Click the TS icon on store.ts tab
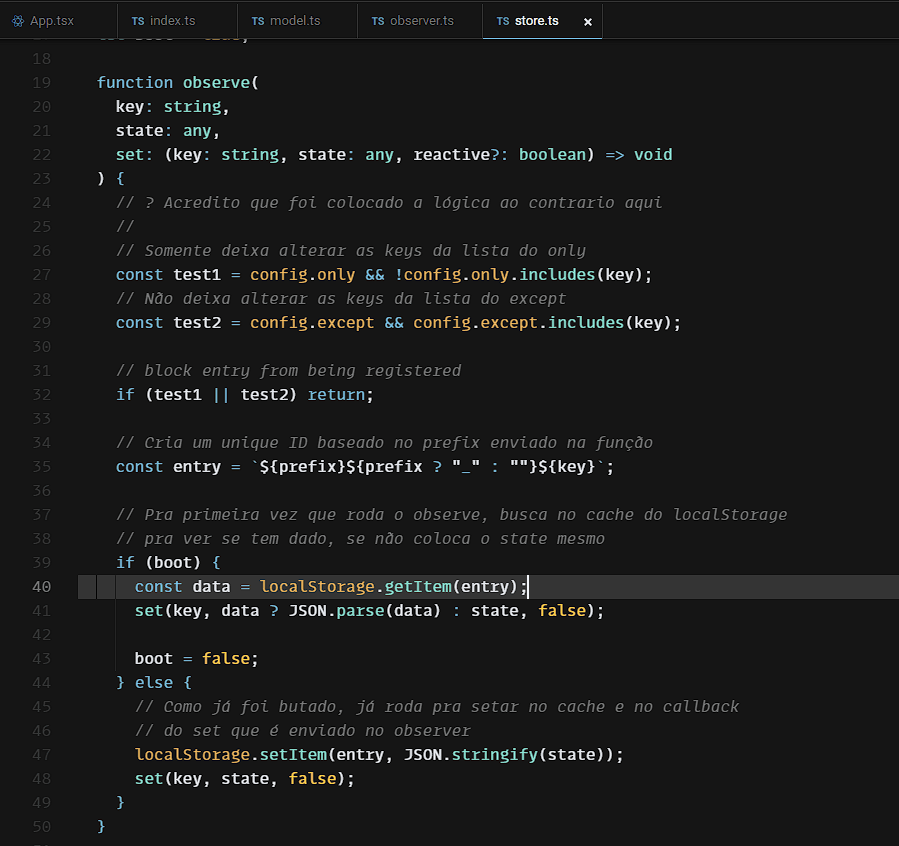This screenshot has height=846, width=899. tap(503, 21)
